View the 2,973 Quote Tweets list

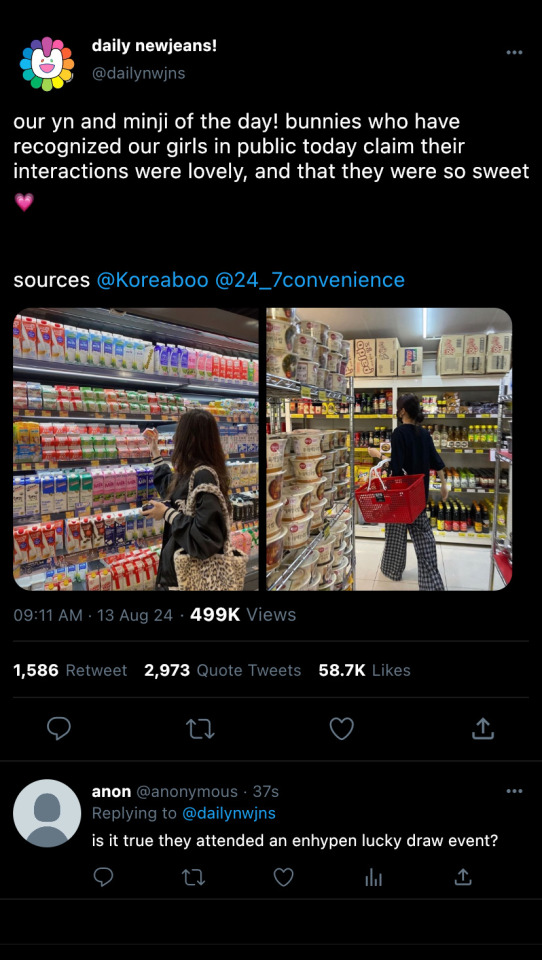223,670
